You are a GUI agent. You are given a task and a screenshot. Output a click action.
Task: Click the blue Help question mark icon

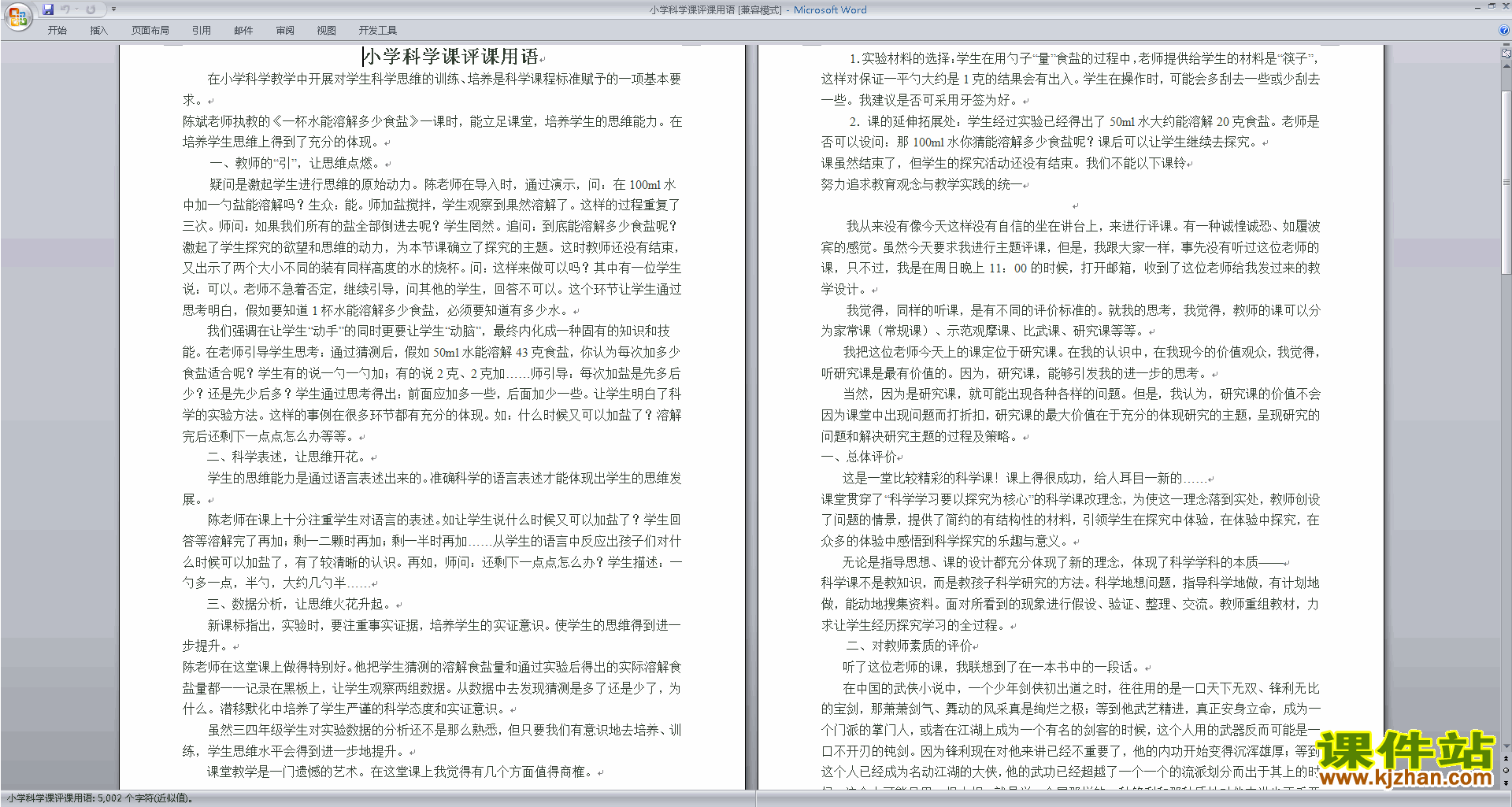tap(1504, 30)
